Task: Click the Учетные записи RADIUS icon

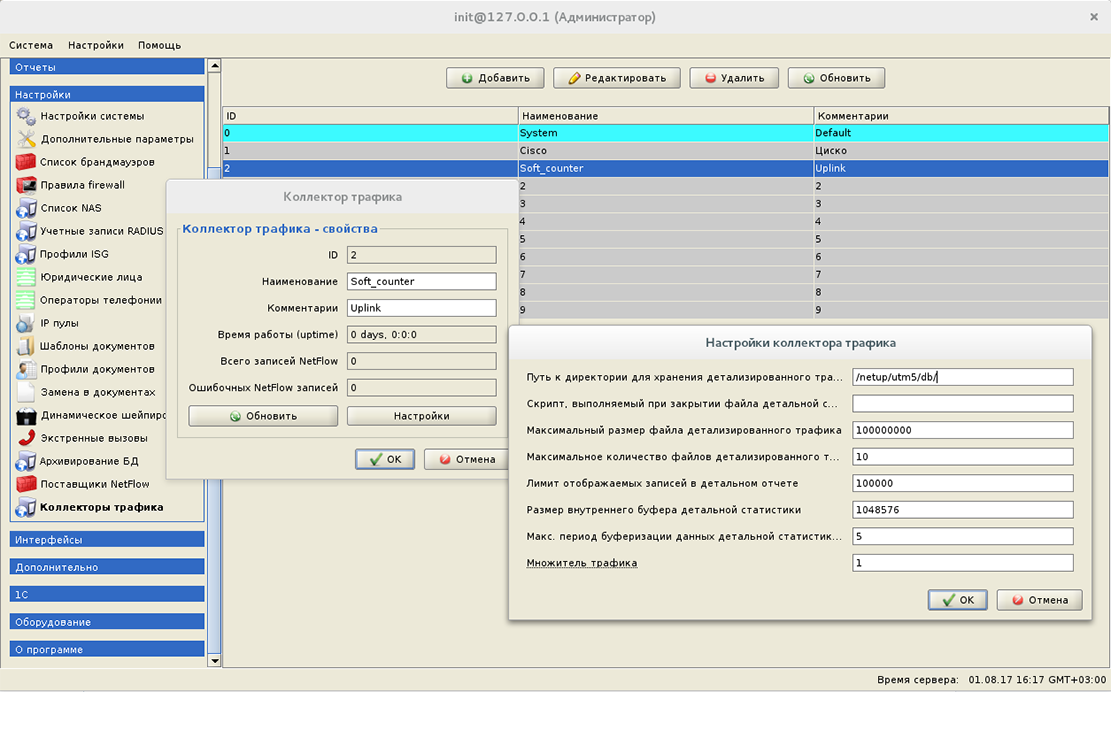Action: point(26,231)
